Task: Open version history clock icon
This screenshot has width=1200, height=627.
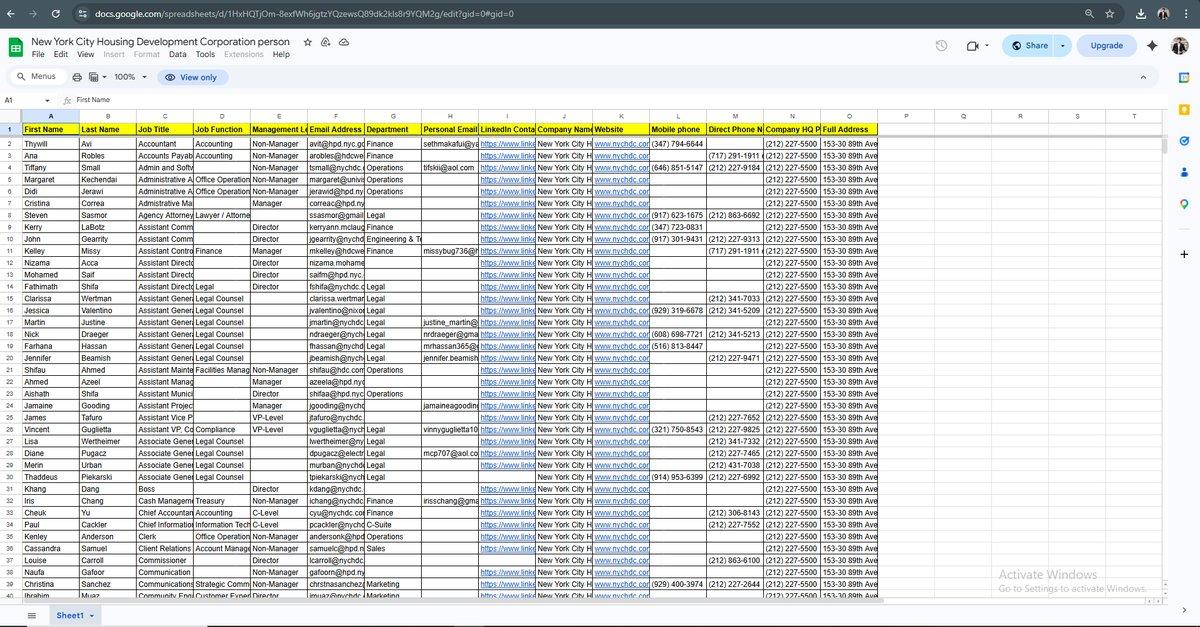Action: (941, 46)
